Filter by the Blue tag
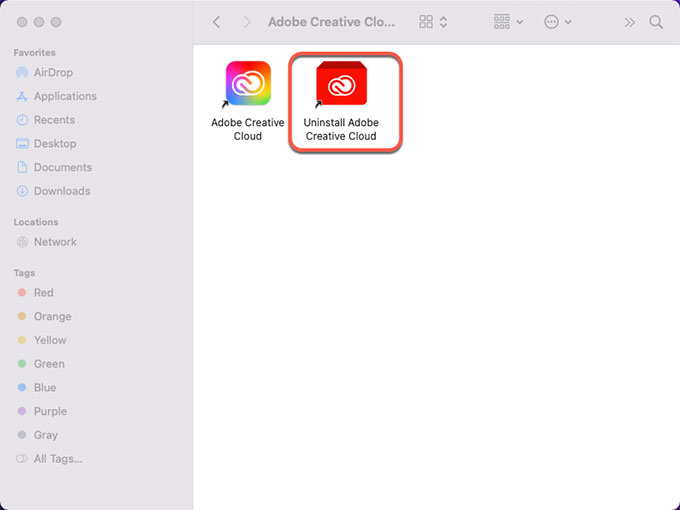 tap(45, 387)
